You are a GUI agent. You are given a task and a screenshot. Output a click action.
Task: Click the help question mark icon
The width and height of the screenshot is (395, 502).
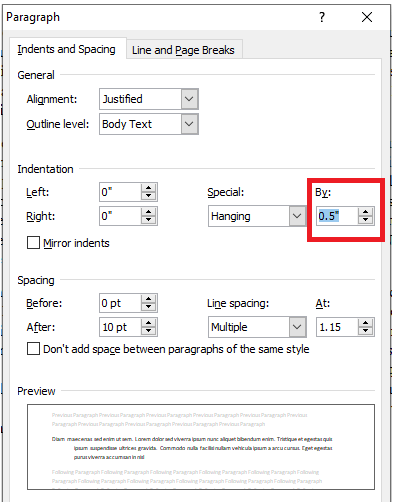coord(322,17)
